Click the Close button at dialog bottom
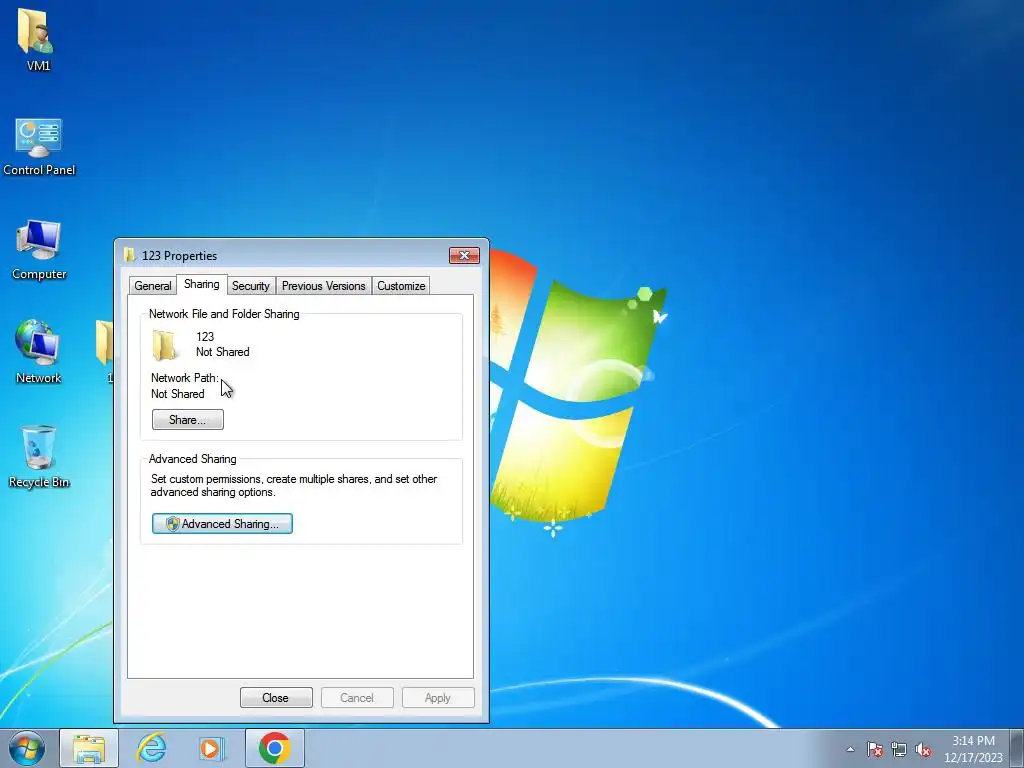The height and width of the screenshot is (768, 1024). pos(276,697)
